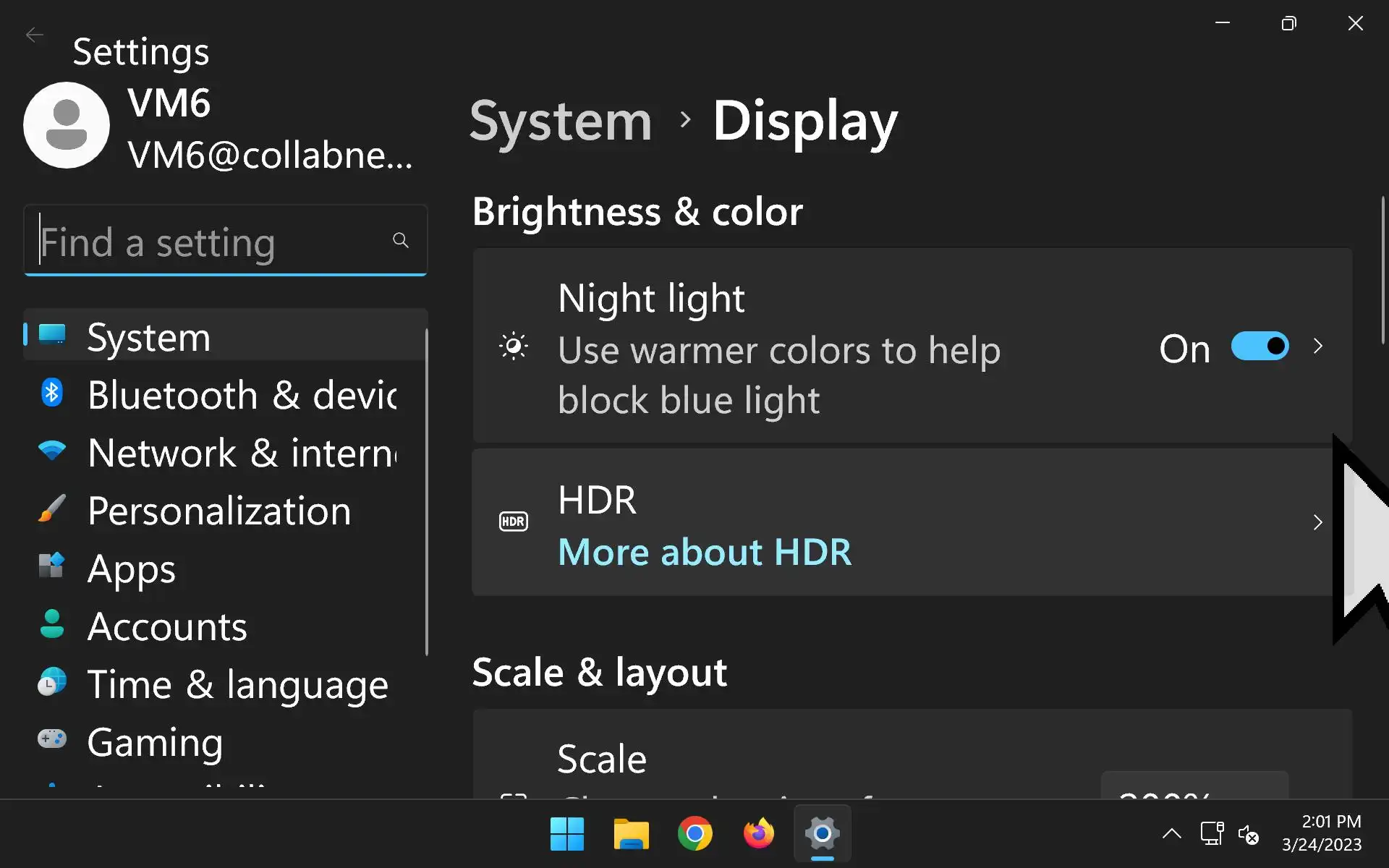Open the Windows Start menu
The height and width of the screenshot is (868, 1389).
coord(567,834)
